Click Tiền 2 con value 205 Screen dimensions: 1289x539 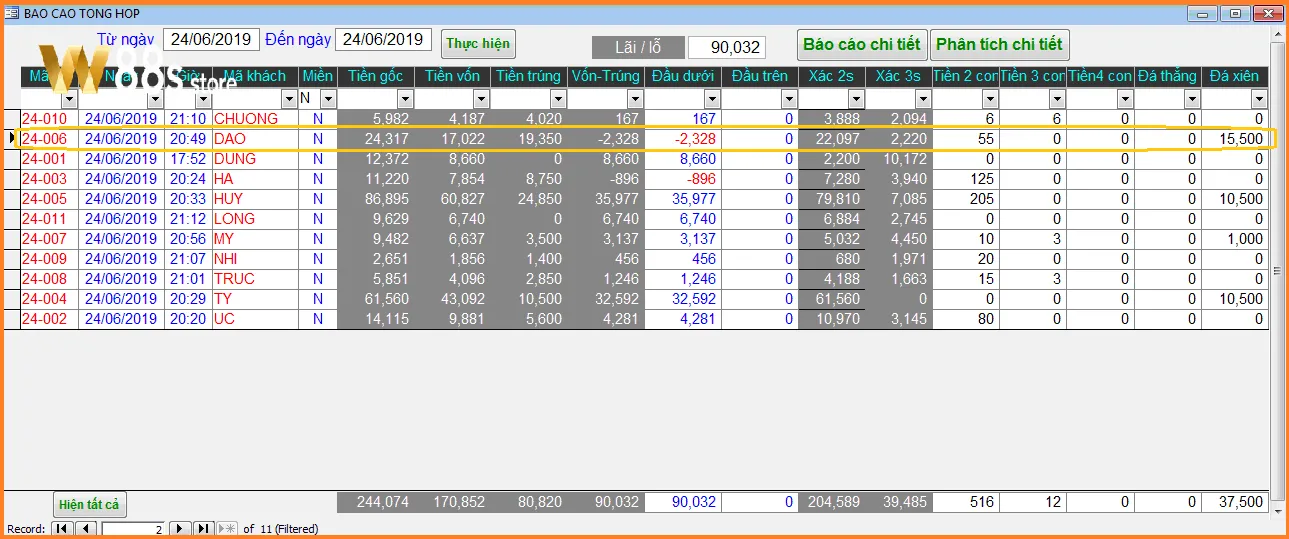[x=981, y=199]
